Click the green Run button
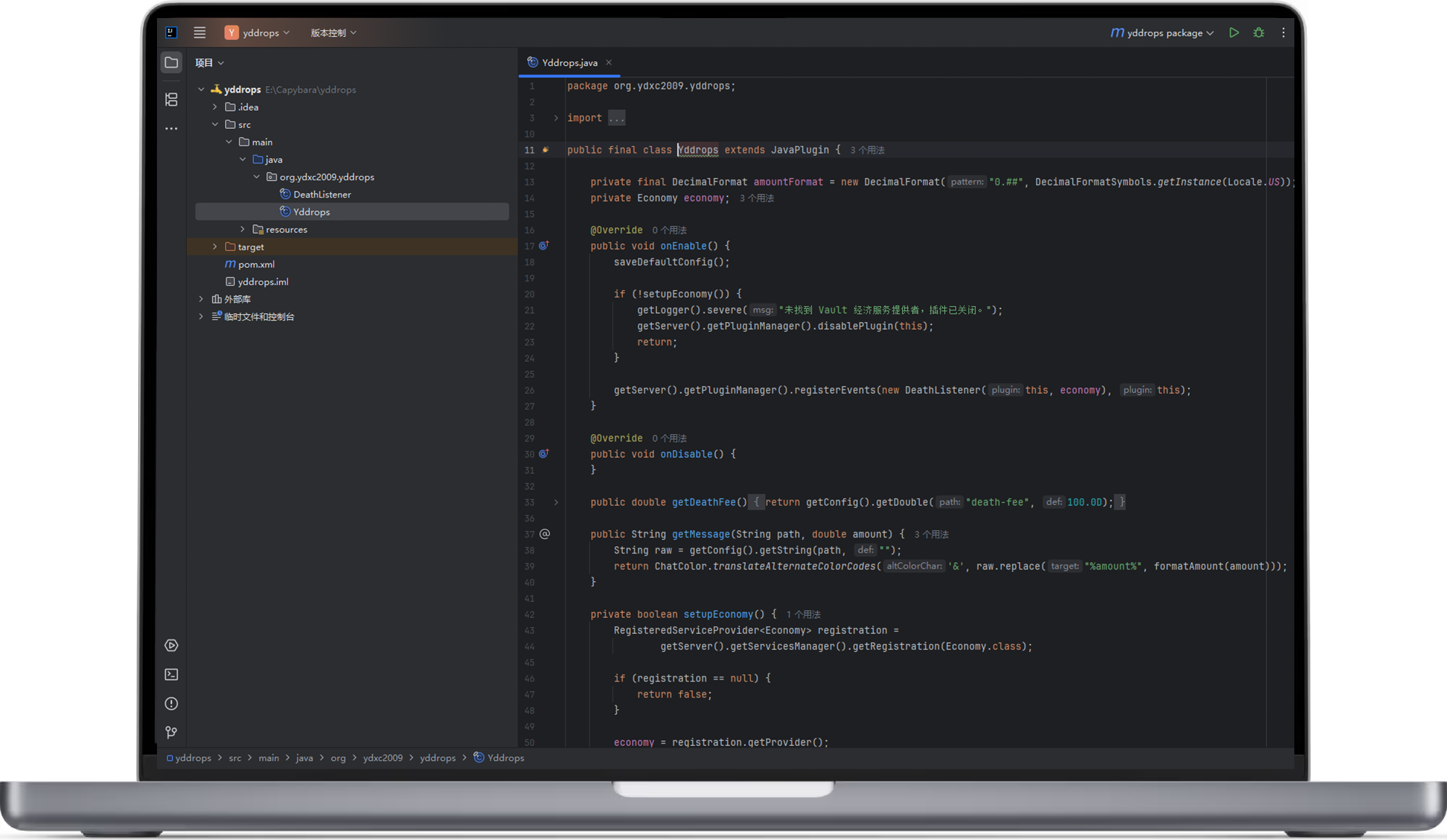 pos(1234,33)
